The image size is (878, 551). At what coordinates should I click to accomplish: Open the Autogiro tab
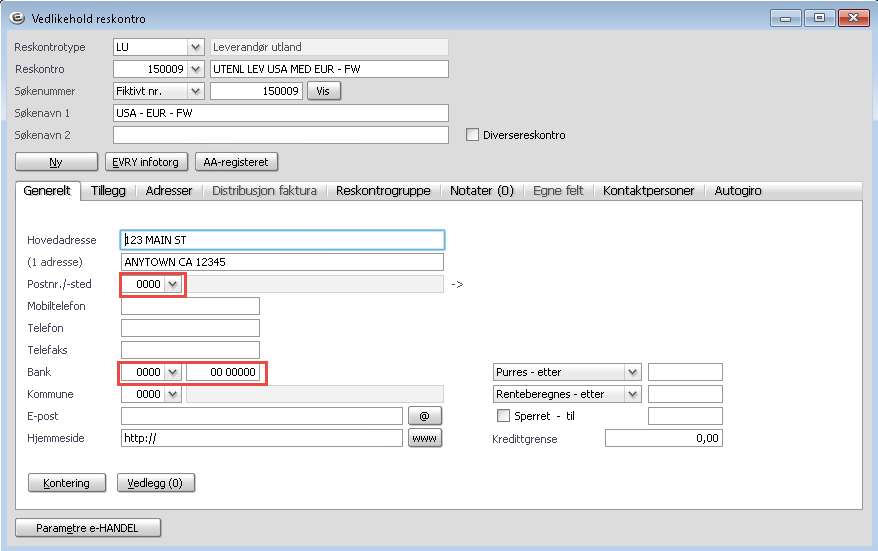(x=737, y=190)
